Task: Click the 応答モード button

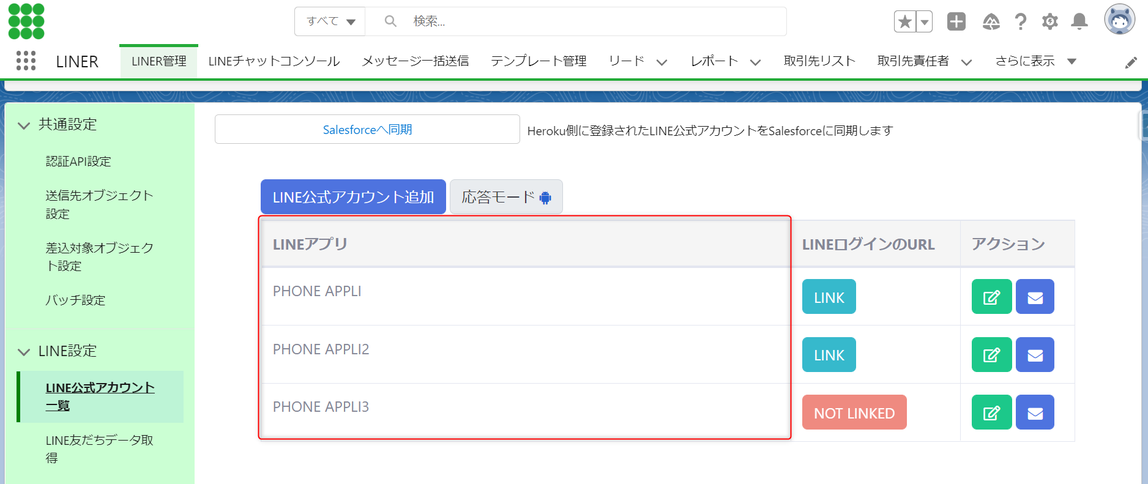Action: [x=506, y=197]
